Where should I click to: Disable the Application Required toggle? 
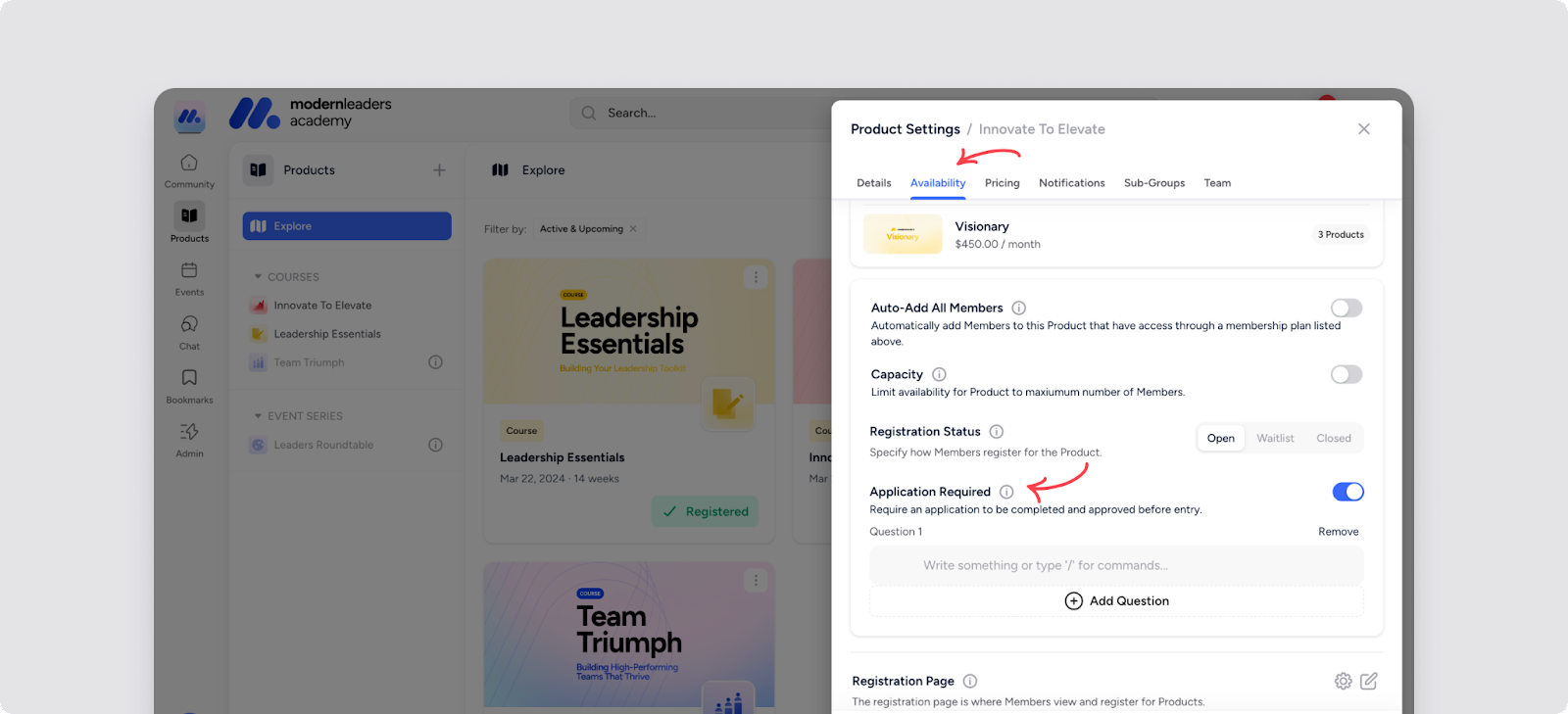point(1347,492)
